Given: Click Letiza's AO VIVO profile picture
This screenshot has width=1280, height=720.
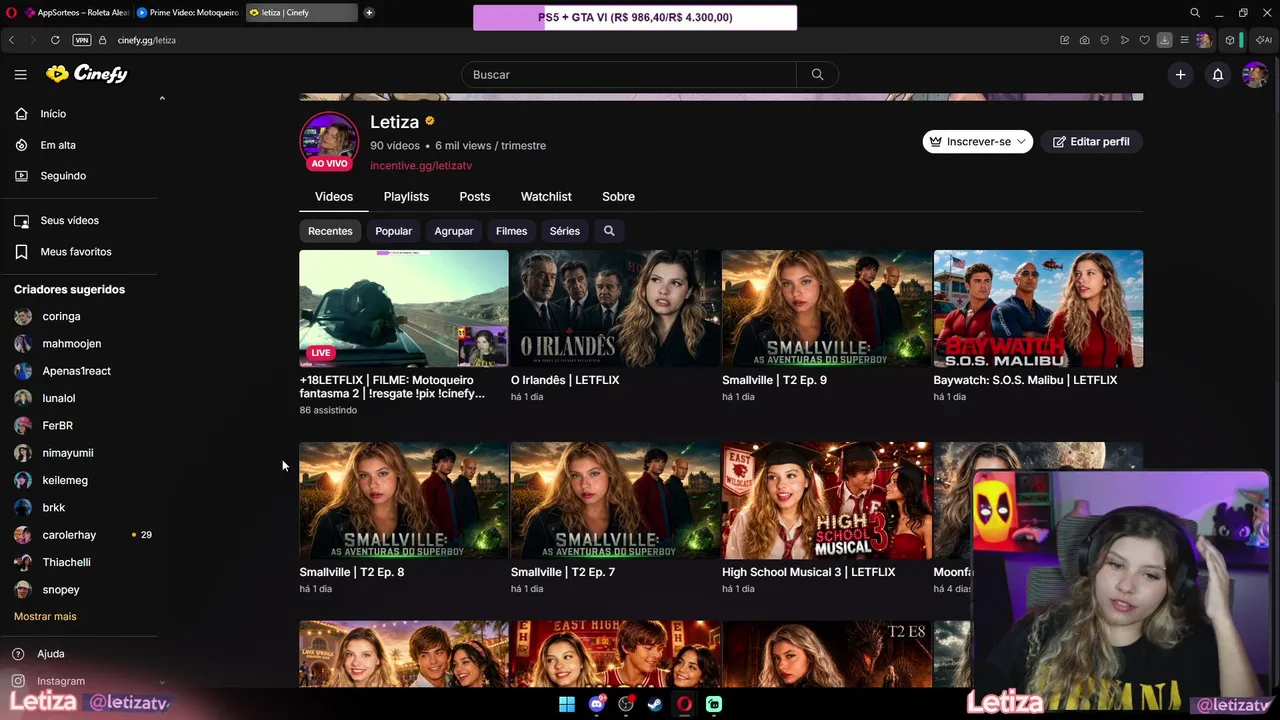Looking at the screenshot, I should pyautogui.click(x=329, y=142).
